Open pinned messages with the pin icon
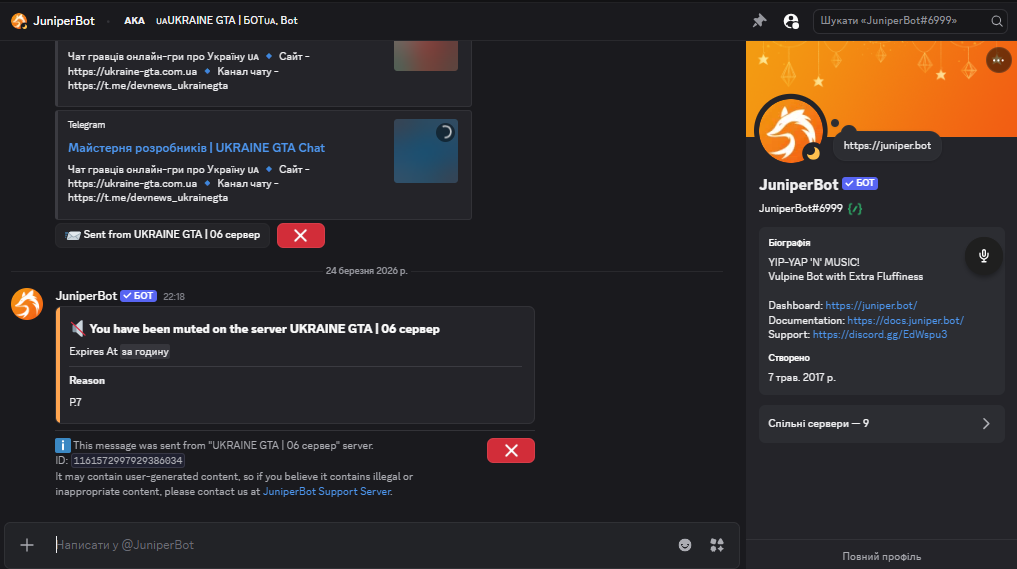Viewport: 1017px width, 569px height. tap(759, 21)
